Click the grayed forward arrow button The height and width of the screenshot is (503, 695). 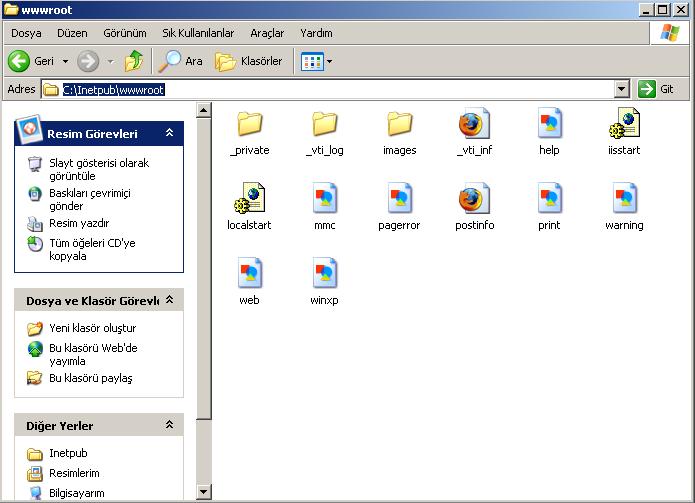[x=88, y=61]
